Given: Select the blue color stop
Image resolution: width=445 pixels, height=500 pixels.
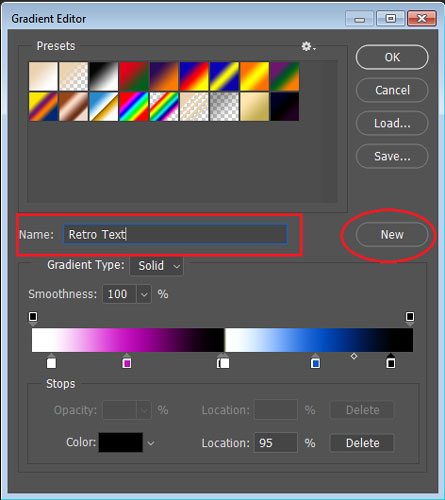Looking at the screenshot, I should click(315, 362).
